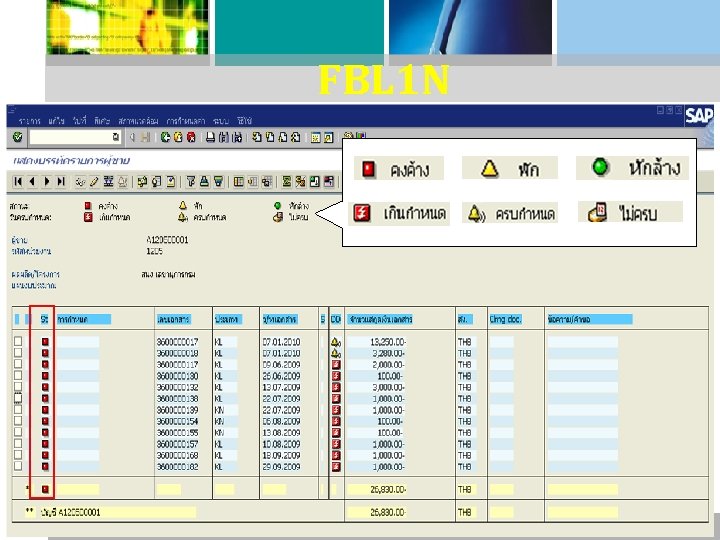This screenshot has height=540, width=720.
Task: Click the document date column header
Action: (x=280, y=319)
